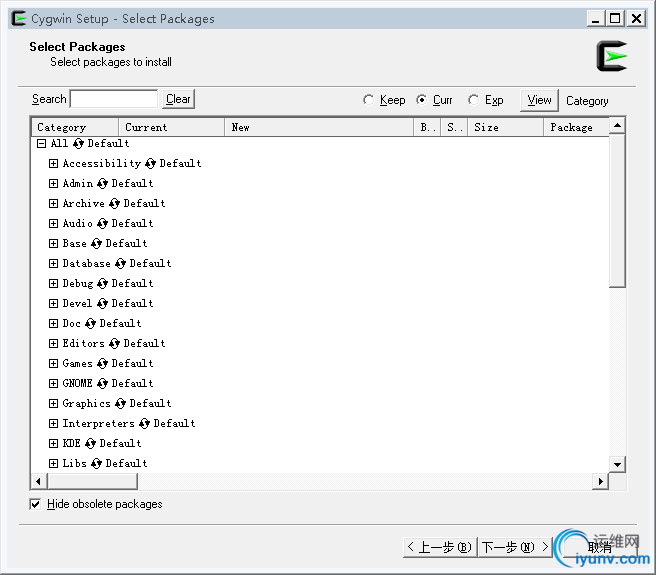Expand the Devel category

(53, 304)
